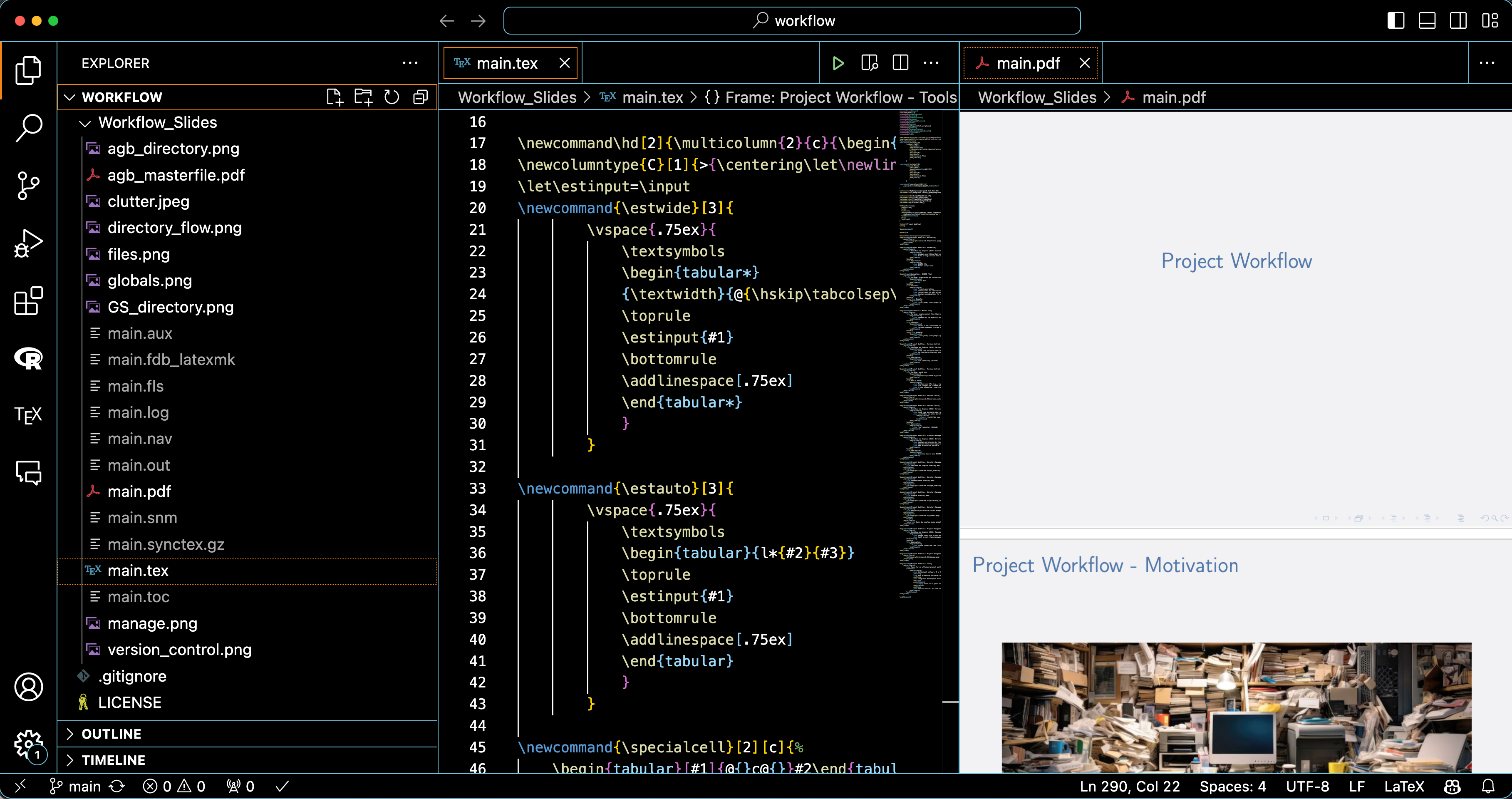Collapse all folders in Explorer
The width and height of the screenshot is (1512, 799).
420,97
